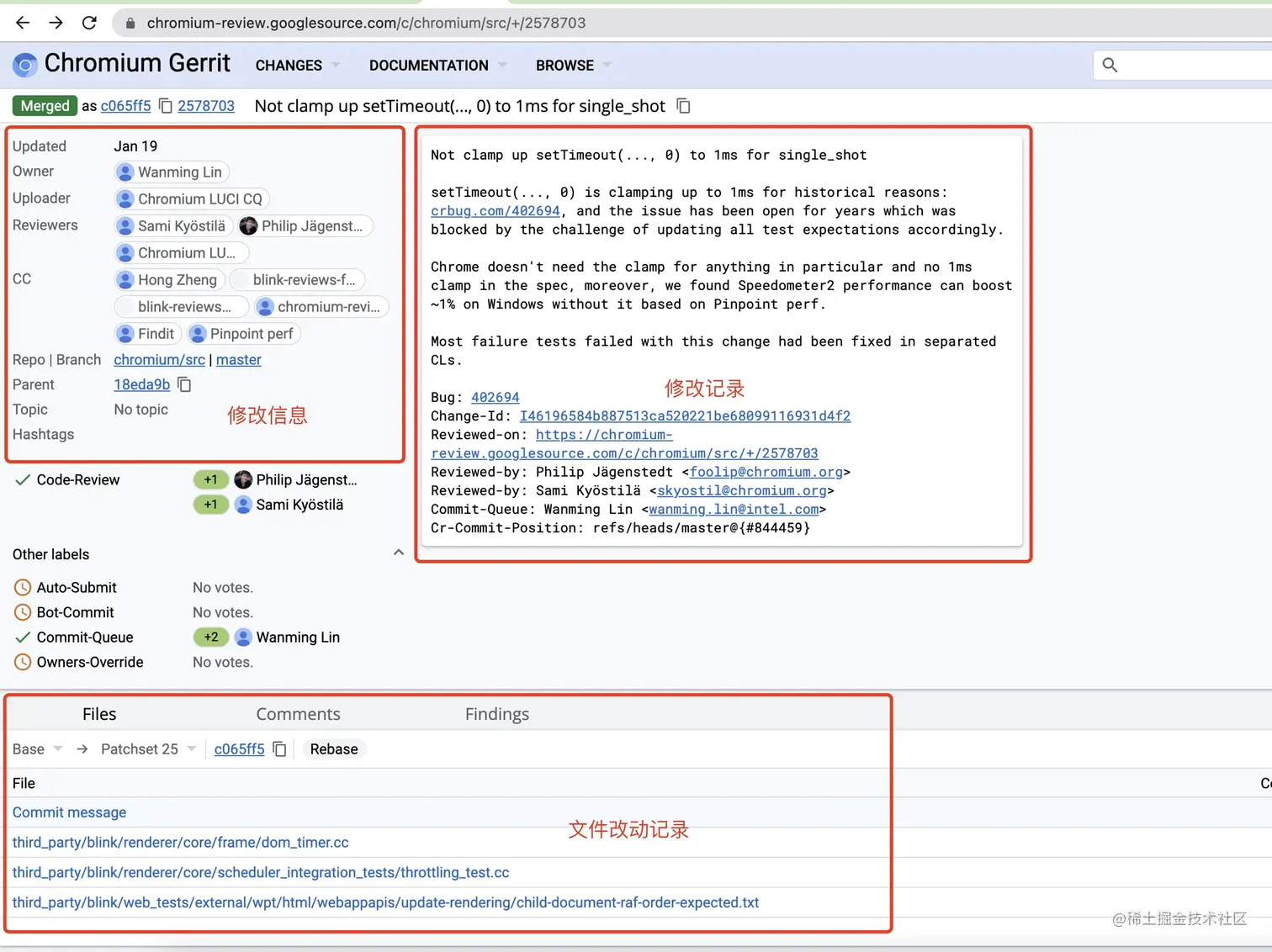
Task: Open the Commit message file
Action: coord(69,812)
